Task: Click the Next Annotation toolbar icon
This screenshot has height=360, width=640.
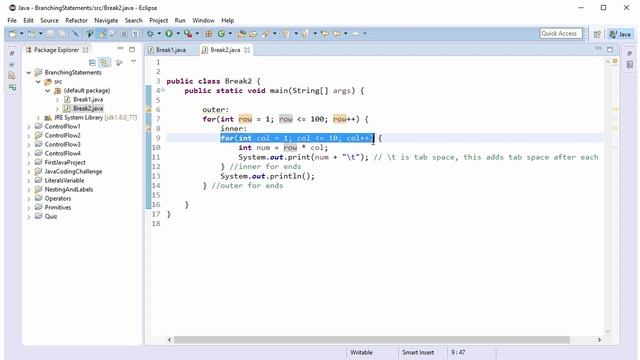Action: 285,34
